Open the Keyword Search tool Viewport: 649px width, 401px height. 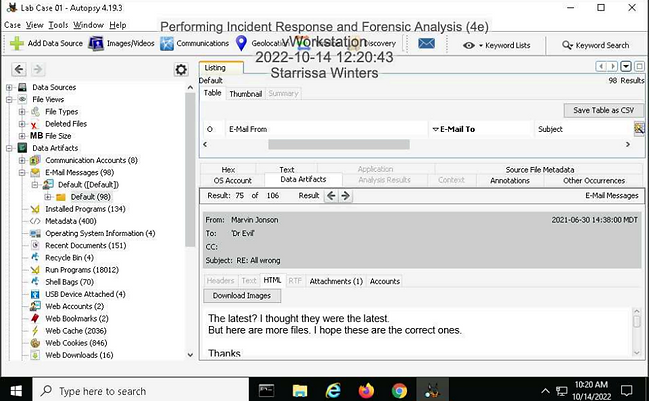pos(595,45)
